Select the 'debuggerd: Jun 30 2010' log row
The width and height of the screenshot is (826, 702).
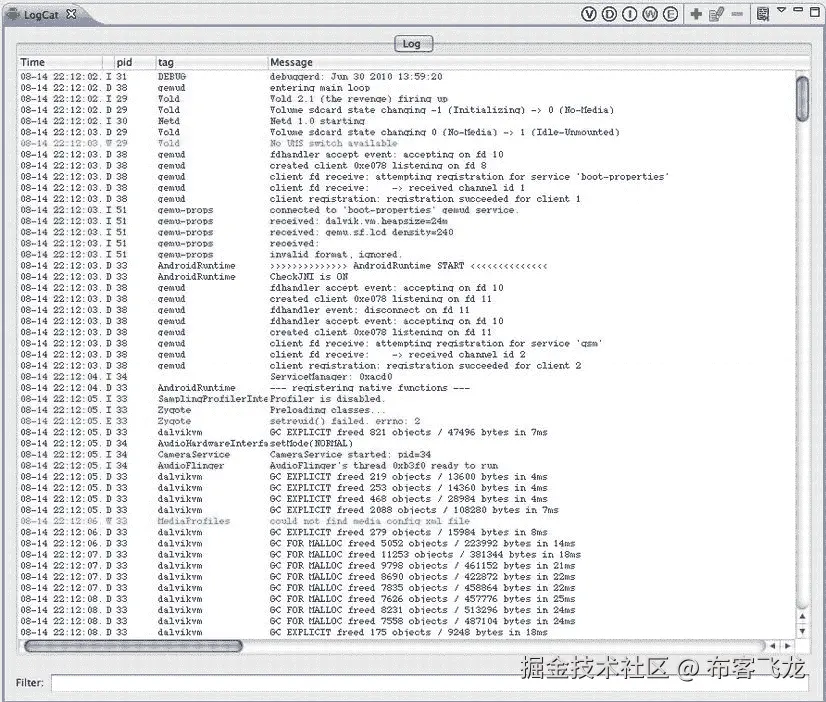pos(406,76)
